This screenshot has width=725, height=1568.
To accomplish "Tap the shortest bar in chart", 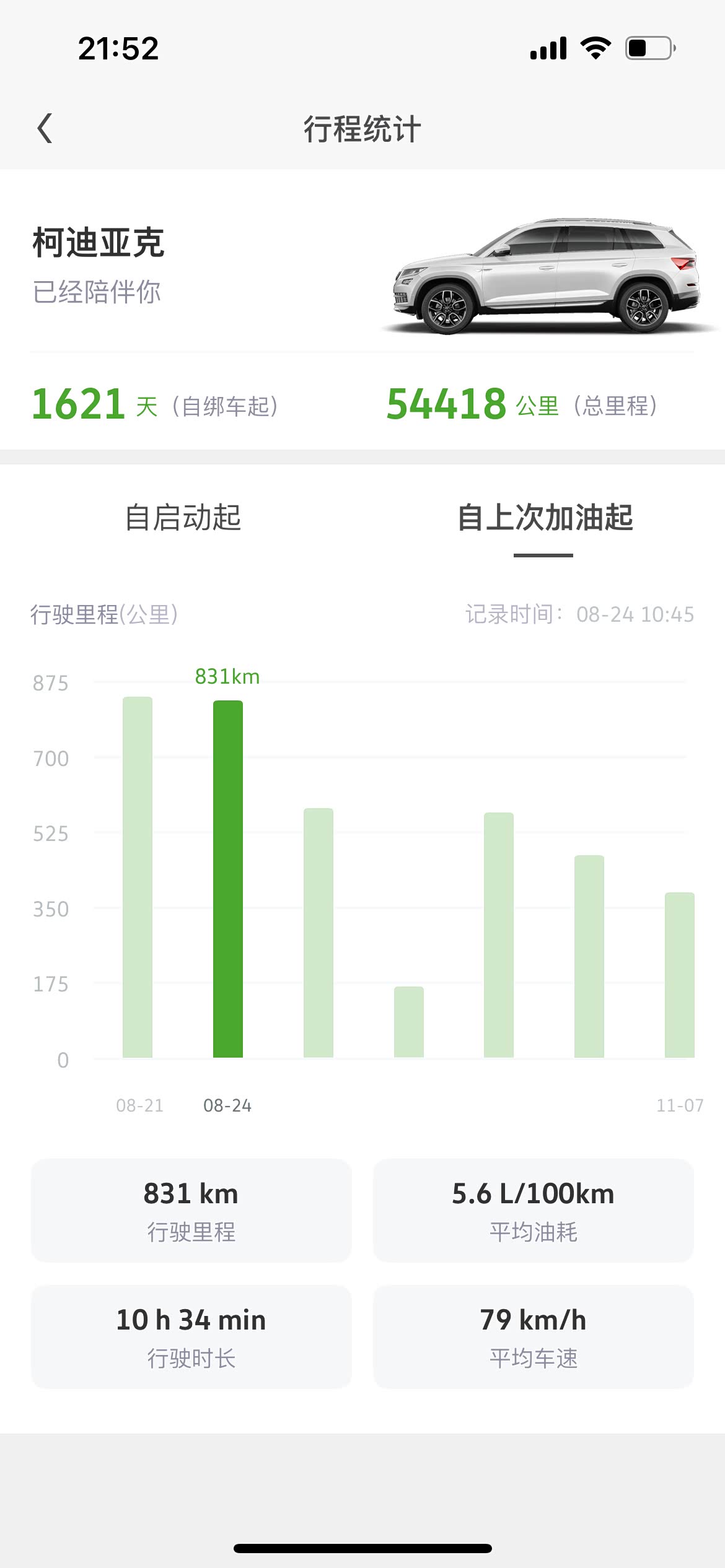I will click(x=409, y=1022).
